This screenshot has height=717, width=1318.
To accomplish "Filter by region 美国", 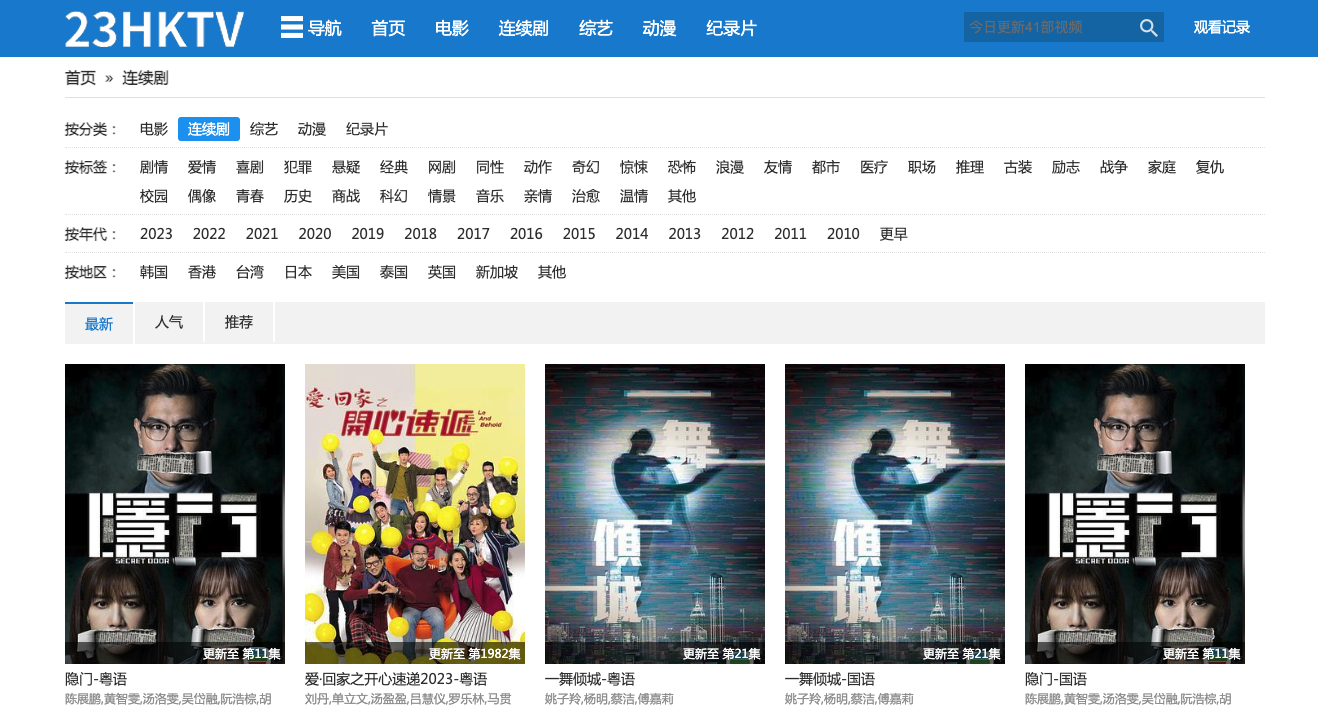I will click(x=346, y=272).
